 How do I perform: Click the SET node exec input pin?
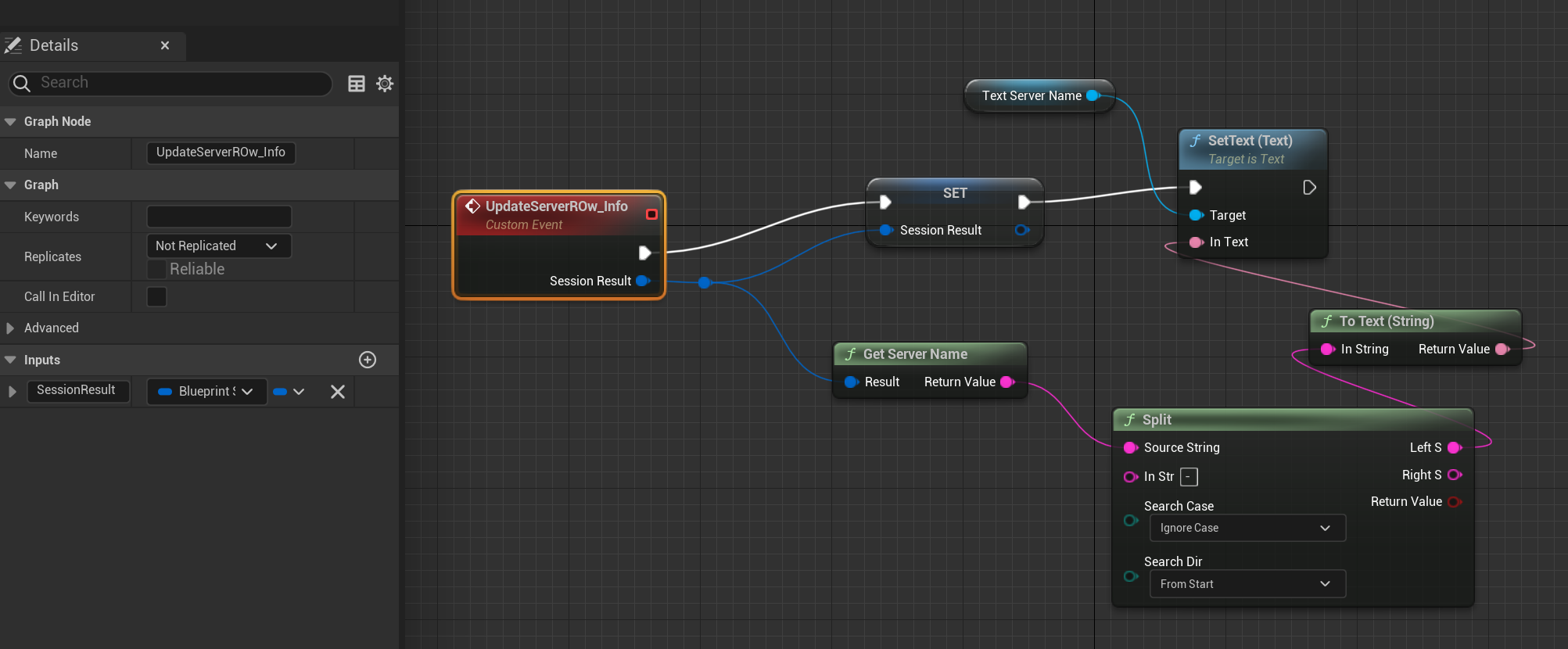(885, 202)
